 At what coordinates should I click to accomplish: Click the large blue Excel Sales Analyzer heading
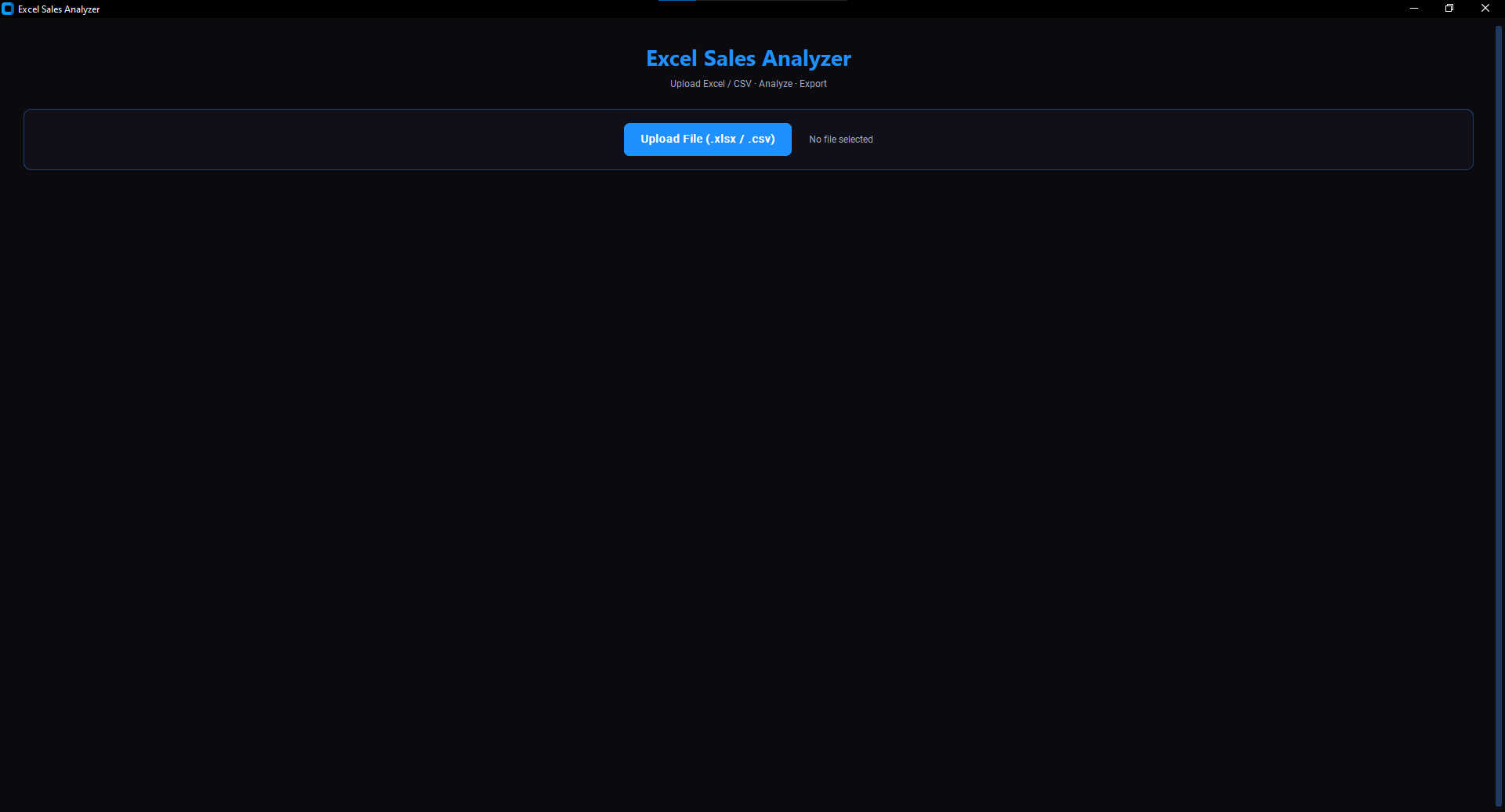(x=749, y=59)
